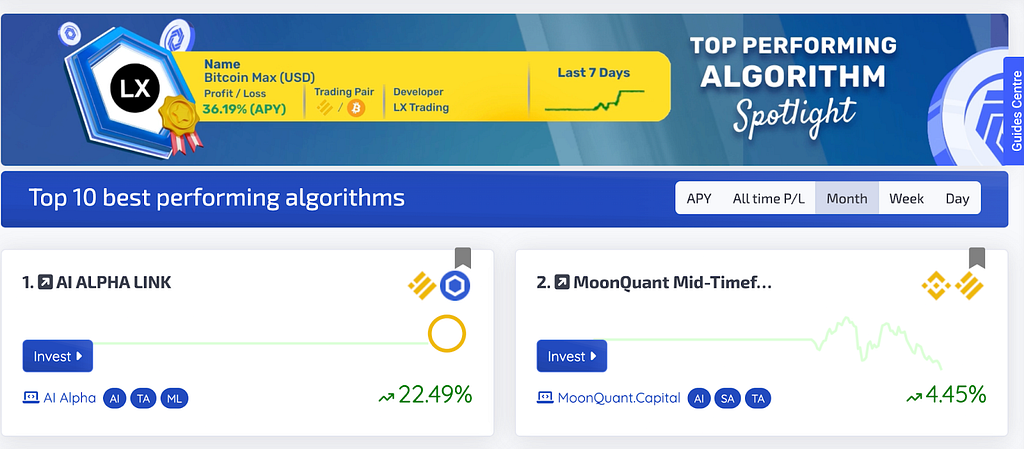The image size is (1024, 449).
Task: Open MoonQuant external link arrow icon
Action: pyautogui.click(x=562, y=283)
